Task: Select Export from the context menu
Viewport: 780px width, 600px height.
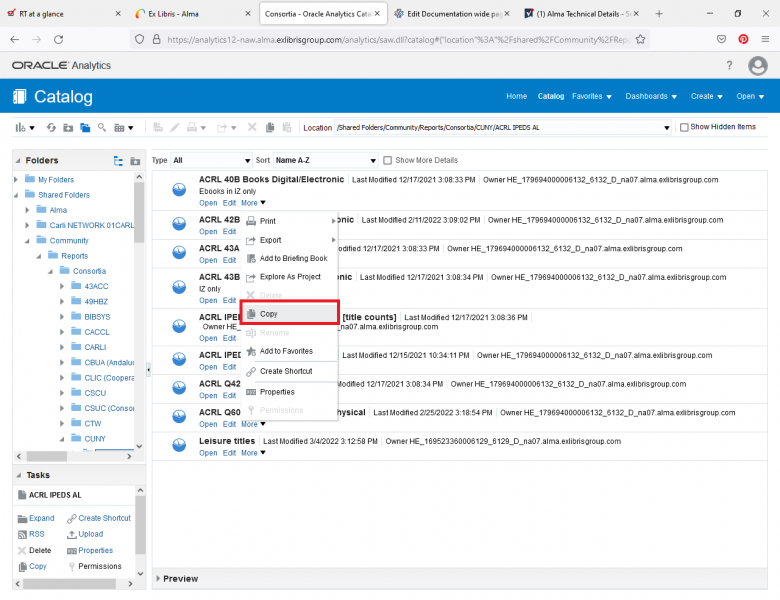Action: pyautogui.click(x=290, y=240)
